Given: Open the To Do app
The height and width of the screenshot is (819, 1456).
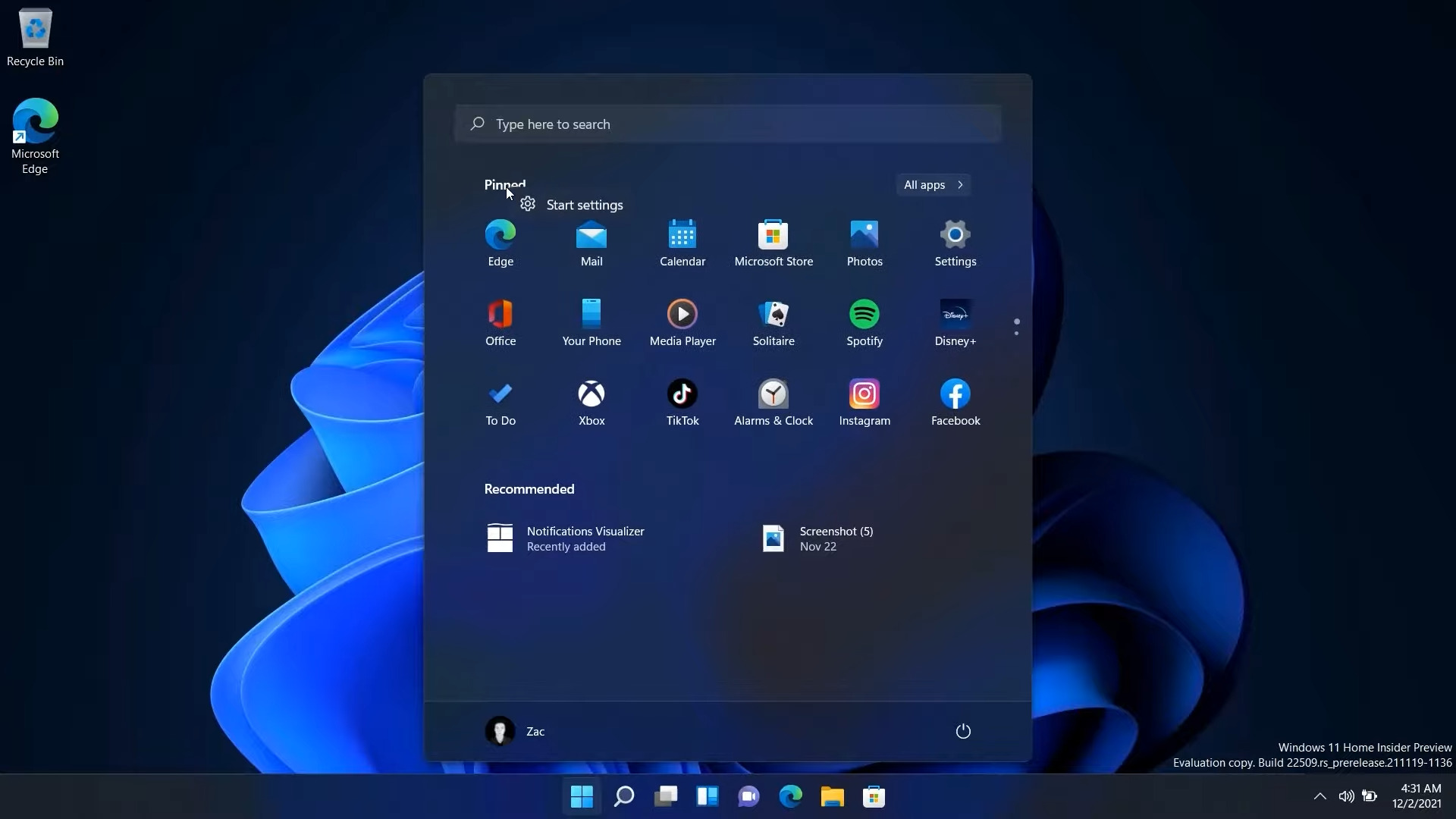Looking at the screenshot, I should (500, 403).
